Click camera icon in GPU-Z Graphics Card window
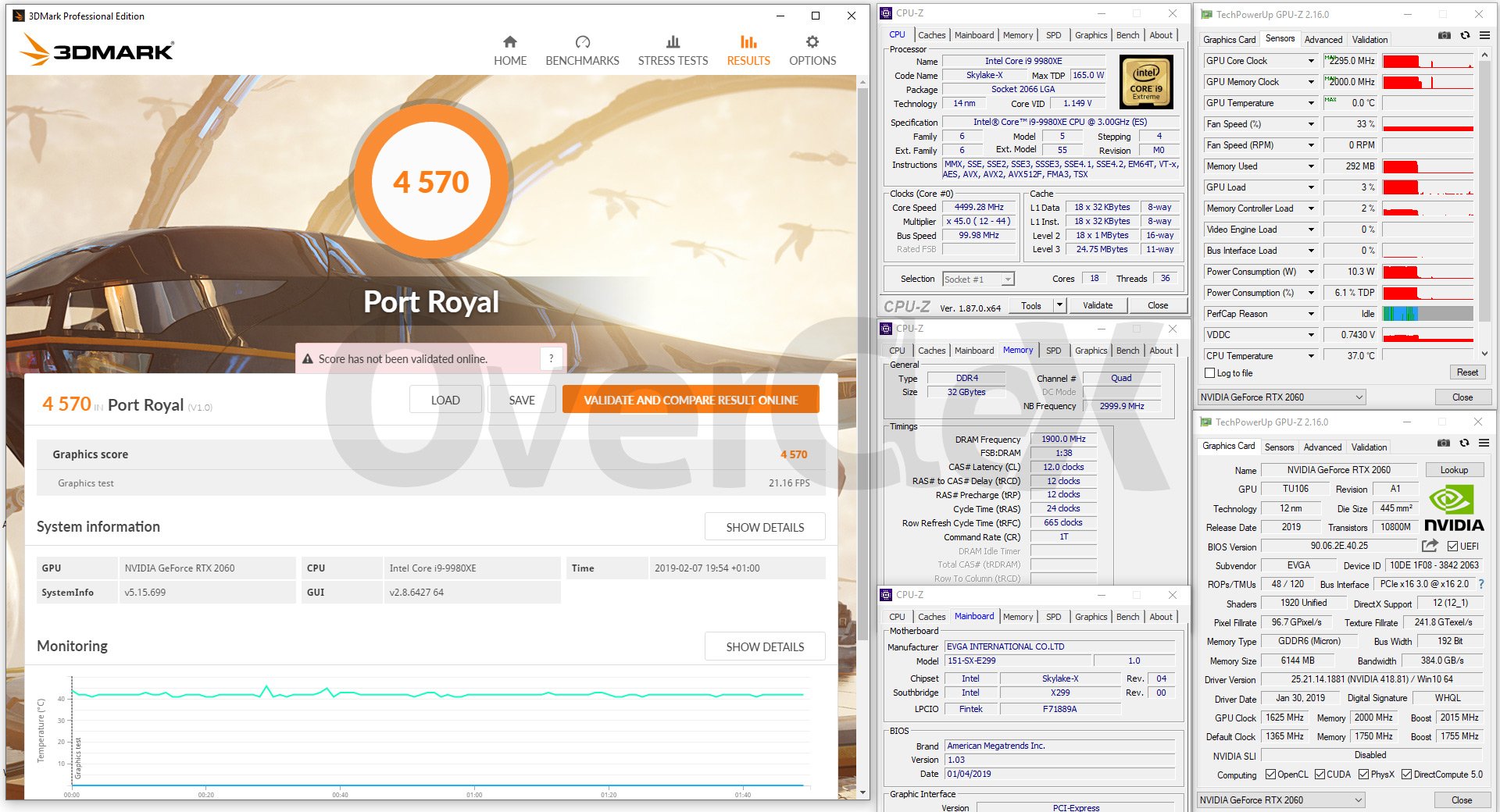This screenshot has height=812, width=1500. (x=1444, y=443)
